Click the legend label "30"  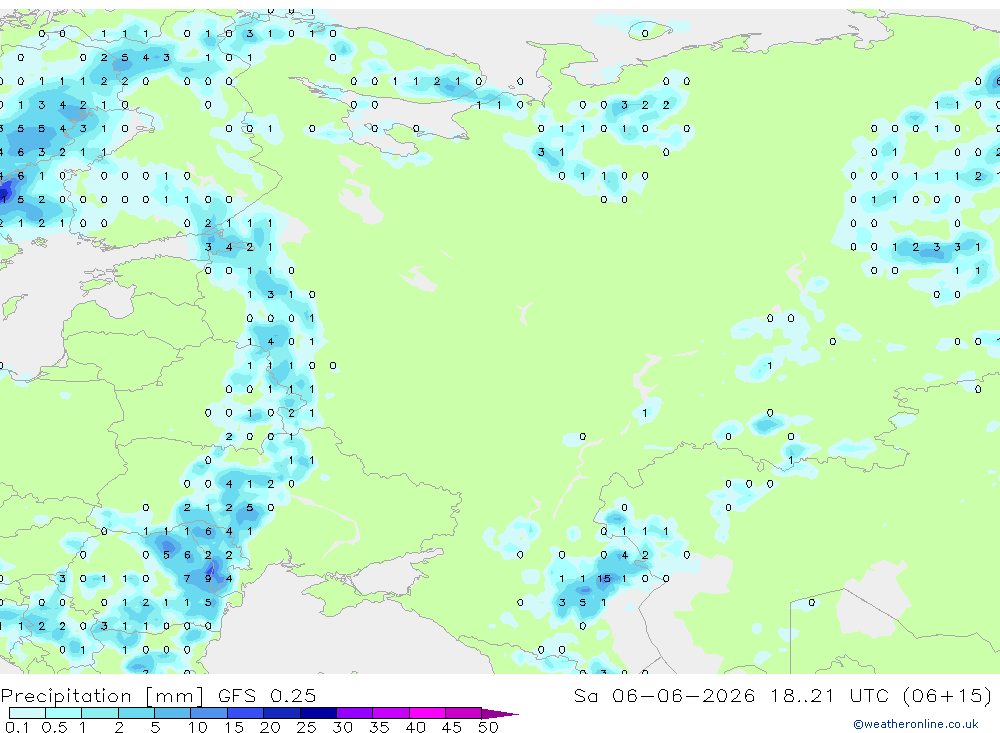[342, 727]
